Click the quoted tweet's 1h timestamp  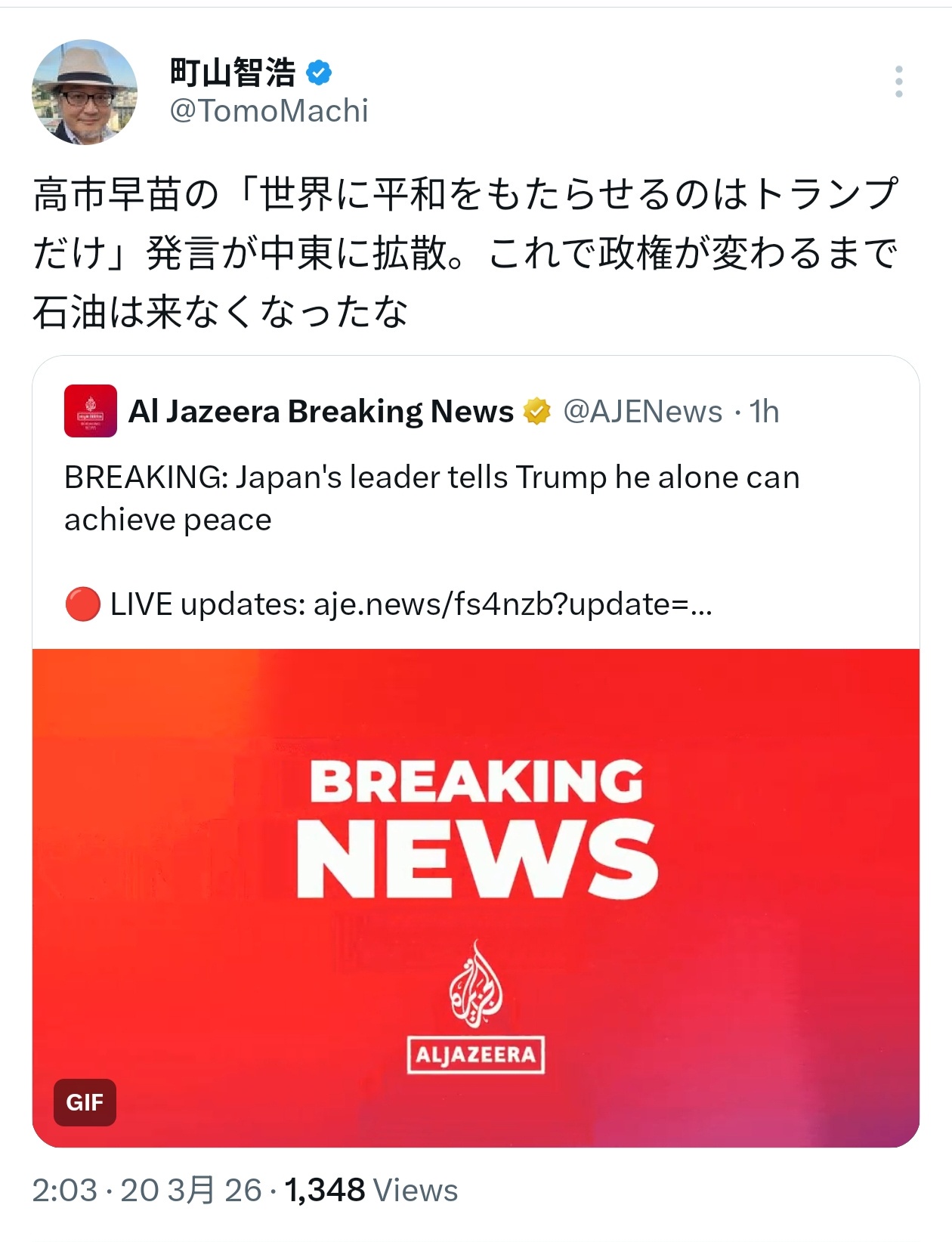coord(764,412)
